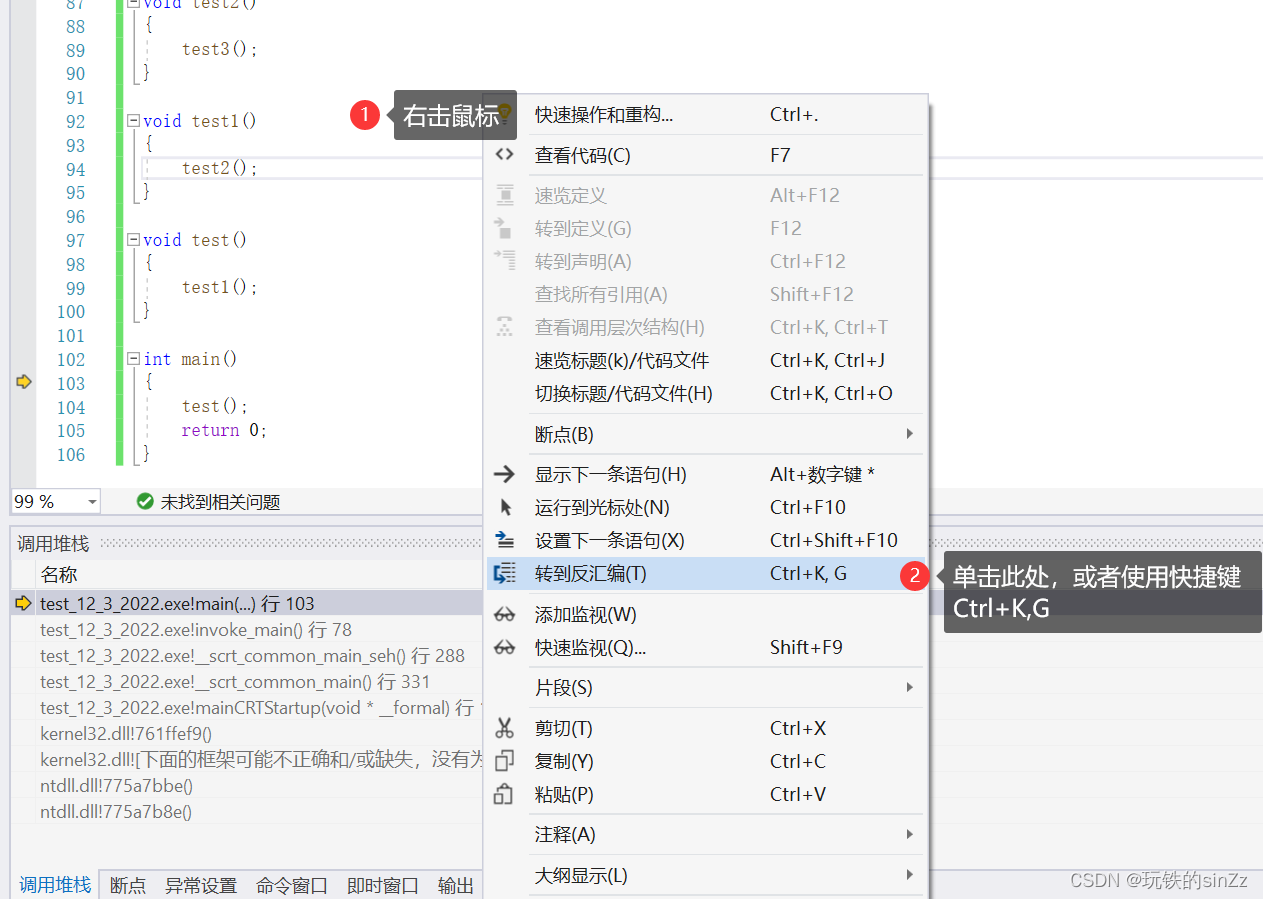Switch to the 命令窗口 tab
Screen dimensions: 1263x899
[292, 885]
